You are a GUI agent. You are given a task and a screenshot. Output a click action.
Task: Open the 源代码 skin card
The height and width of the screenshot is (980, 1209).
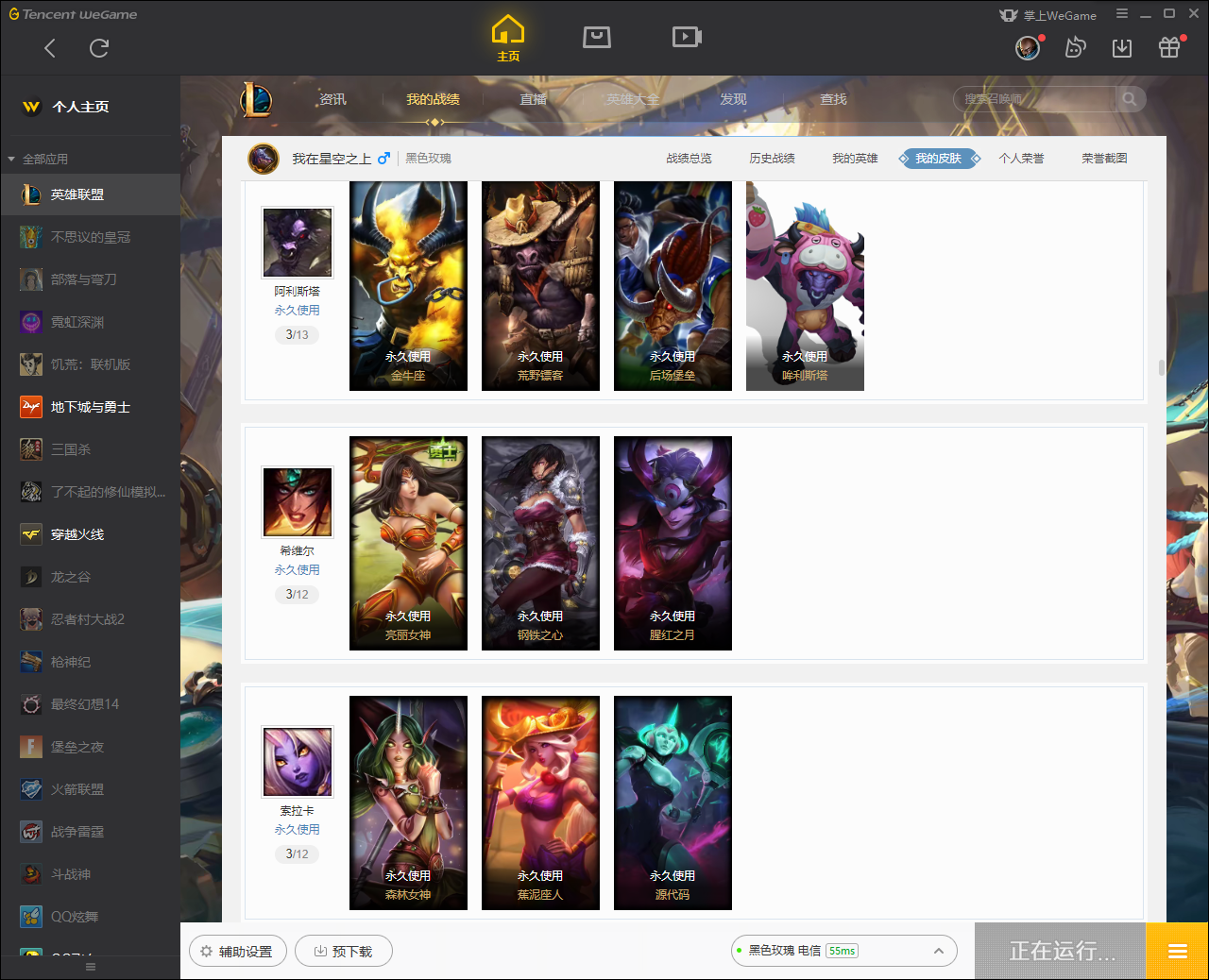673,803
